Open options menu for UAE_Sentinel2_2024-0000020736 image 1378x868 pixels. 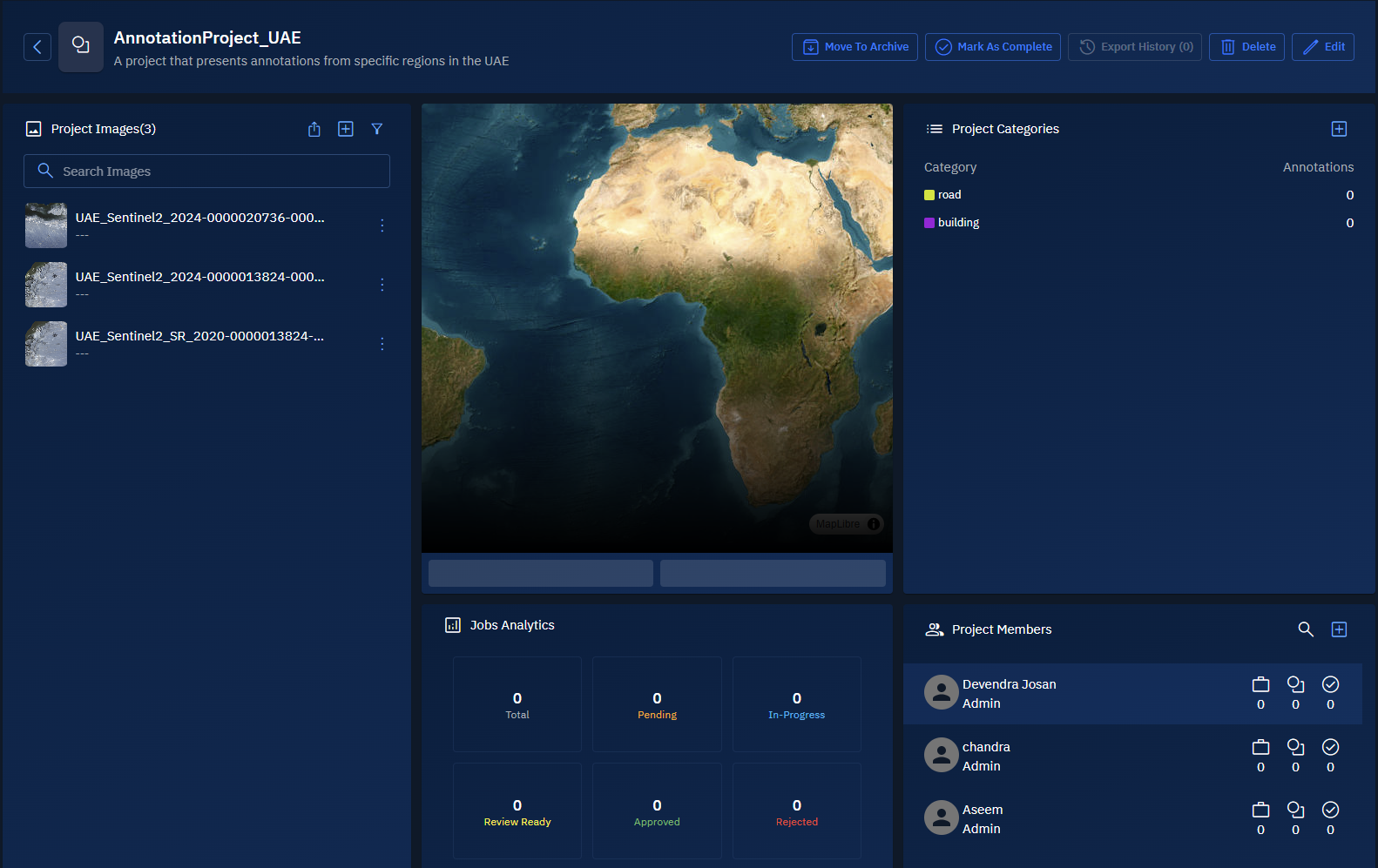(382, 225)
